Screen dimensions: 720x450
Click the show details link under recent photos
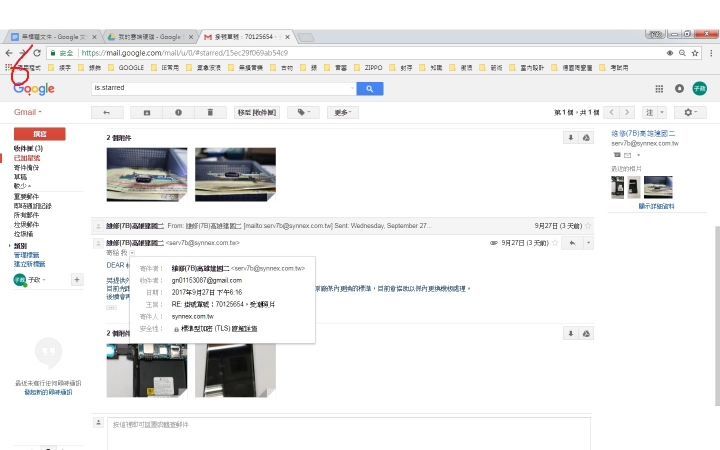pos(657,206)
